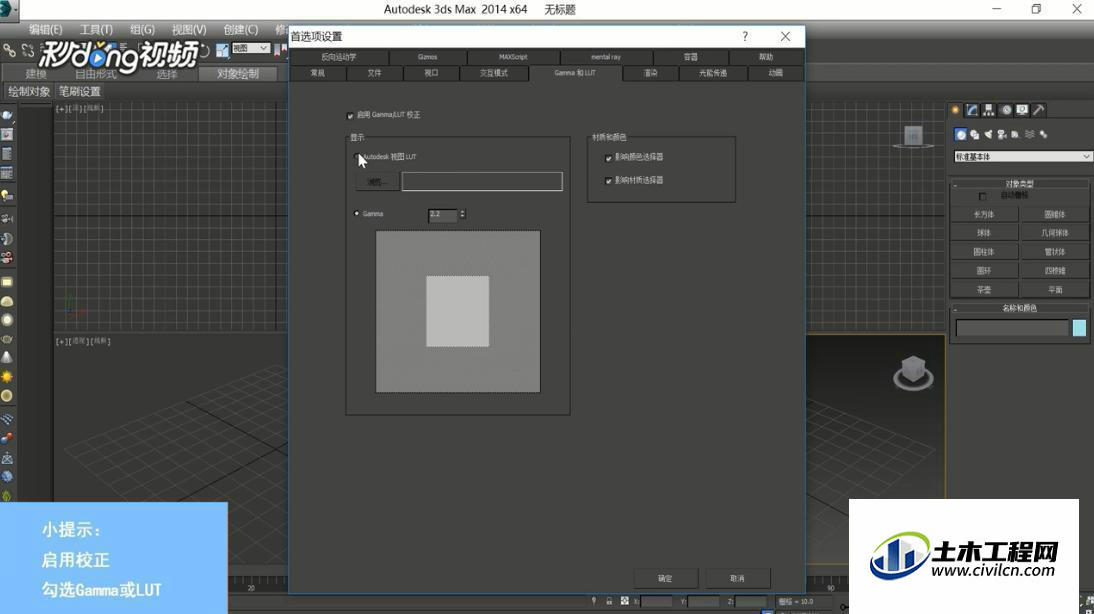Switch to the MAXScript tab
Image resolution: width=1094 pixels, height=614 pixels.
pos(514,57)
